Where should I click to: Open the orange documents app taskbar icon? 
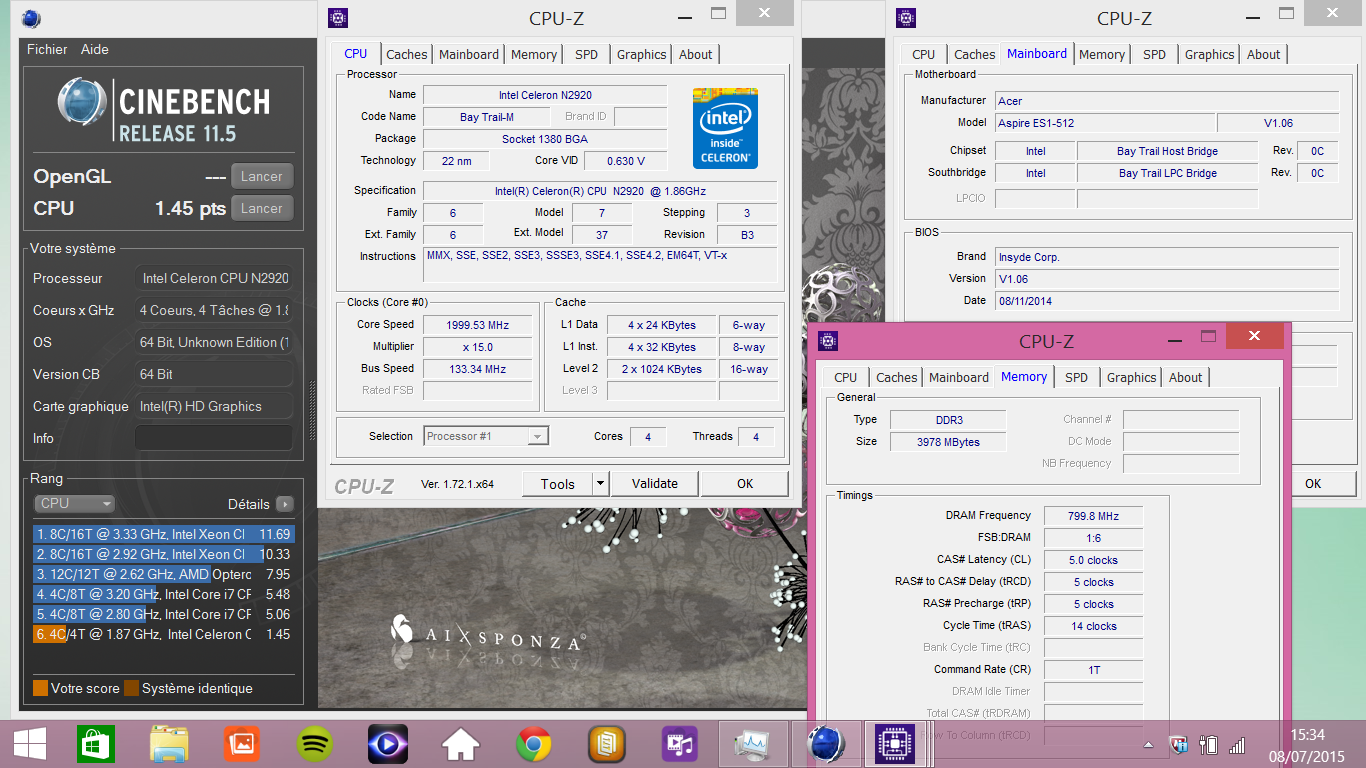[607, 744]
